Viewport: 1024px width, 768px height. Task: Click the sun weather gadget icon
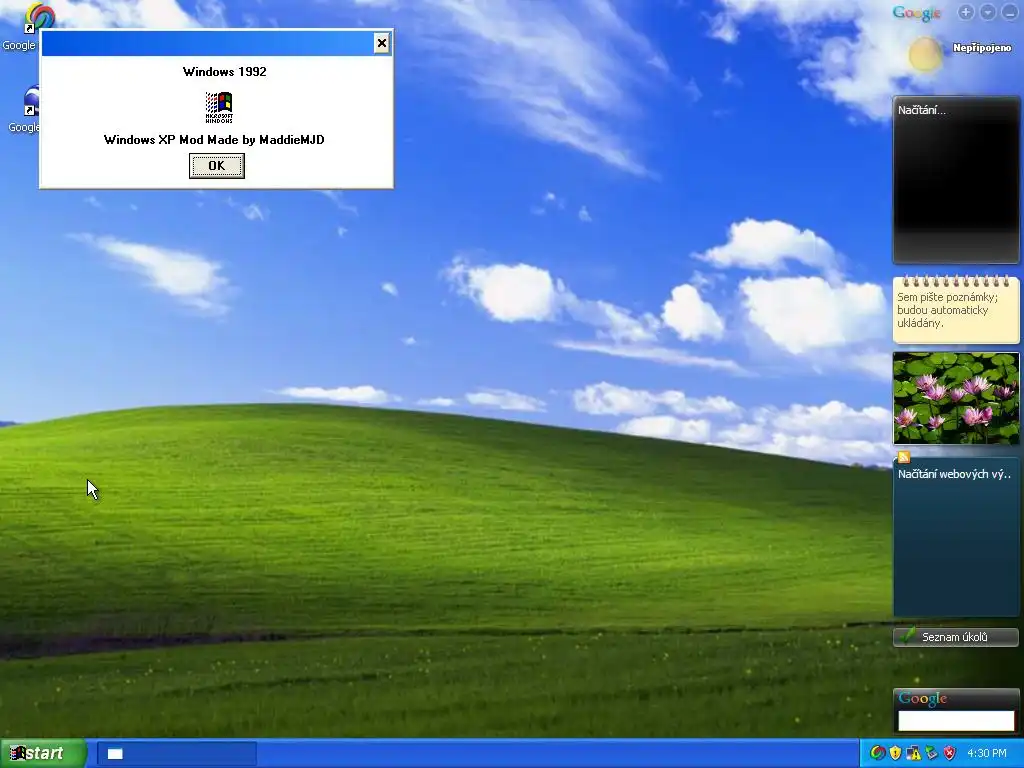coord(925,54)
